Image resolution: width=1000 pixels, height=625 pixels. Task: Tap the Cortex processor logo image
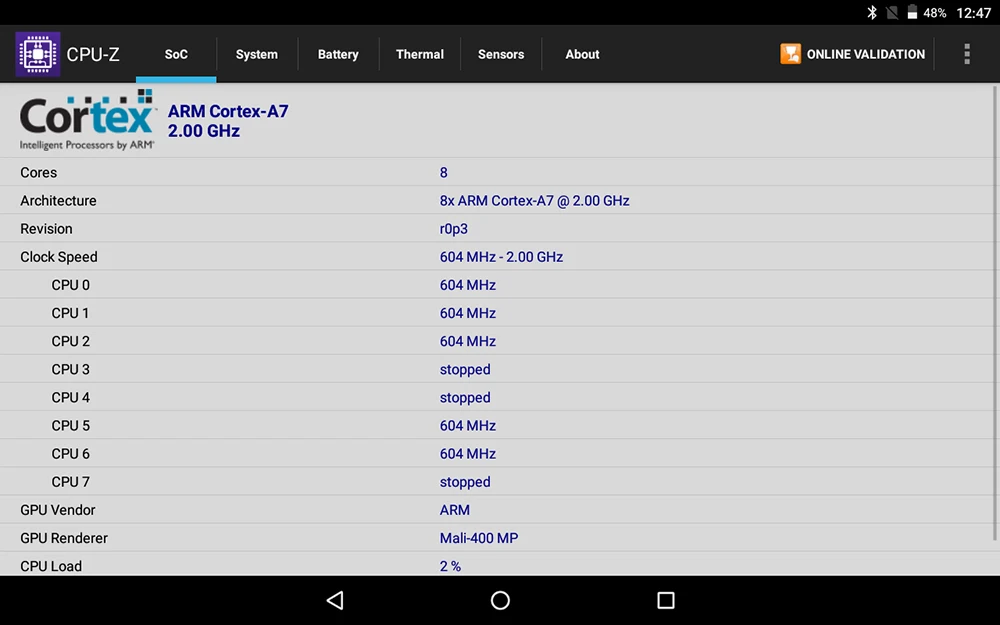pos(87,120)
